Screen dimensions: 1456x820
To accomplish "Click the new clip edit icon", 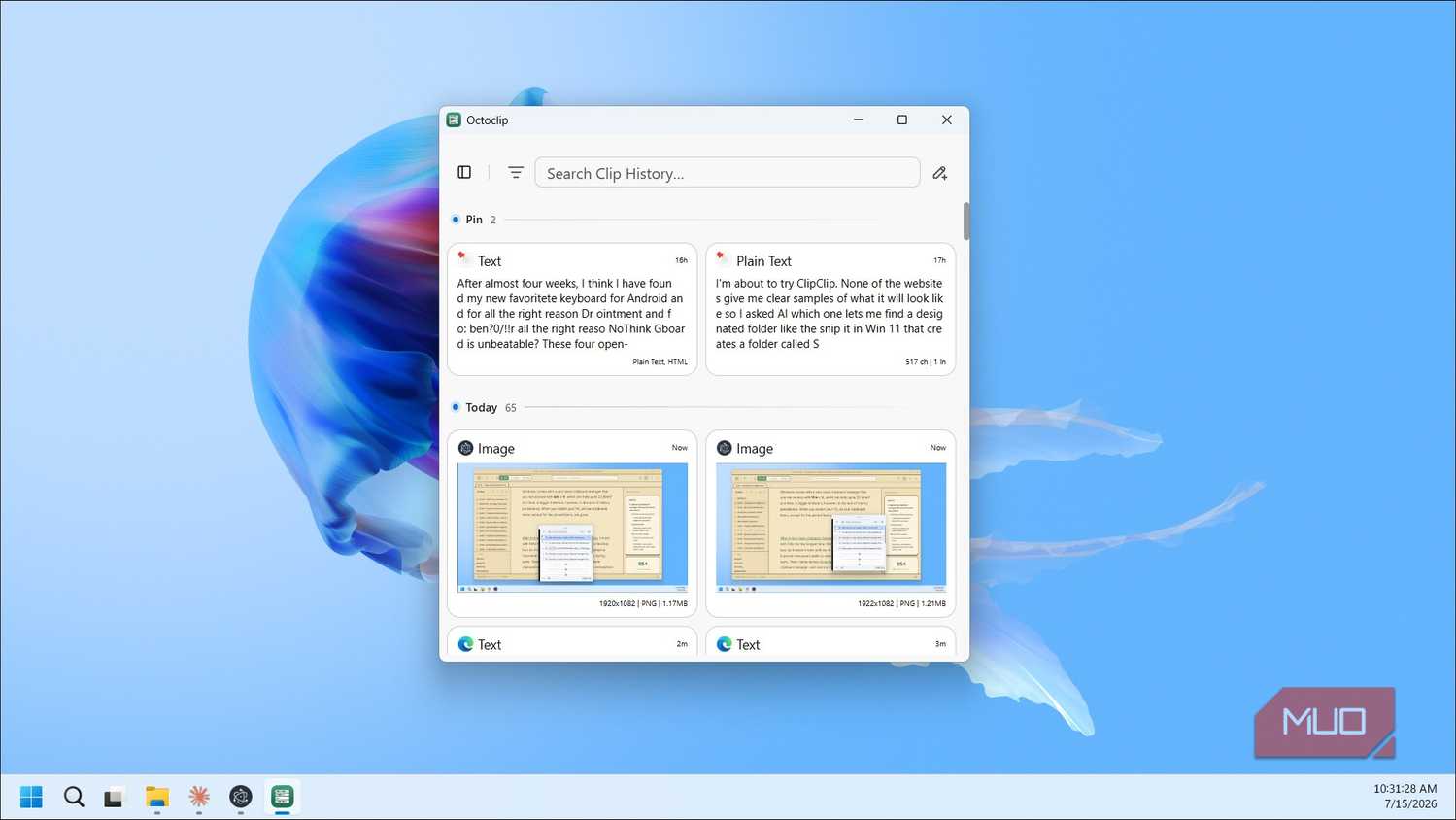I will tap(939, 173).
